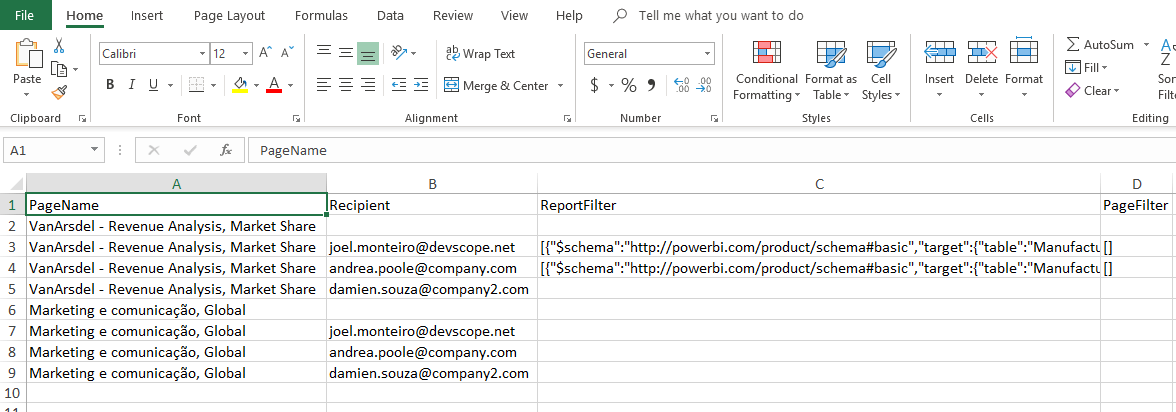Click the Insert Function fx icon
Viewport: 1176px width, 412px height.
pos(226,150)
